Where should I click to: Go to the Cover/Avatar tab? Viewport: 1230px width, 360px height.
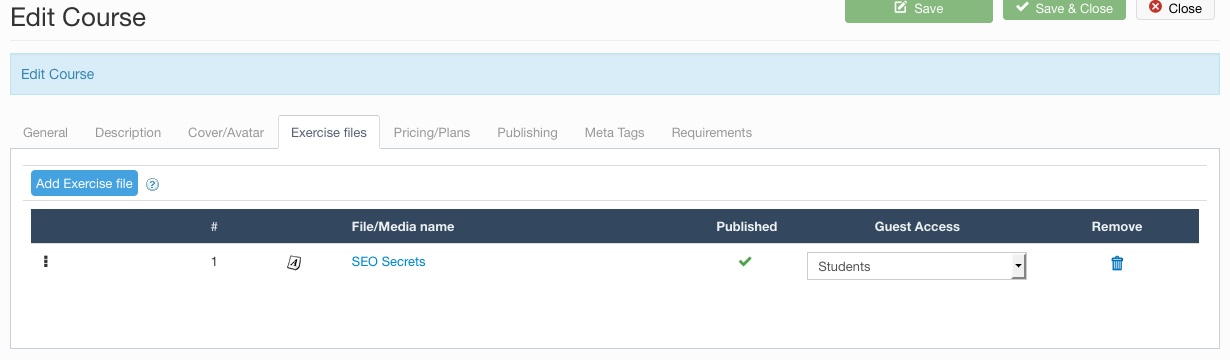[226, 132]
